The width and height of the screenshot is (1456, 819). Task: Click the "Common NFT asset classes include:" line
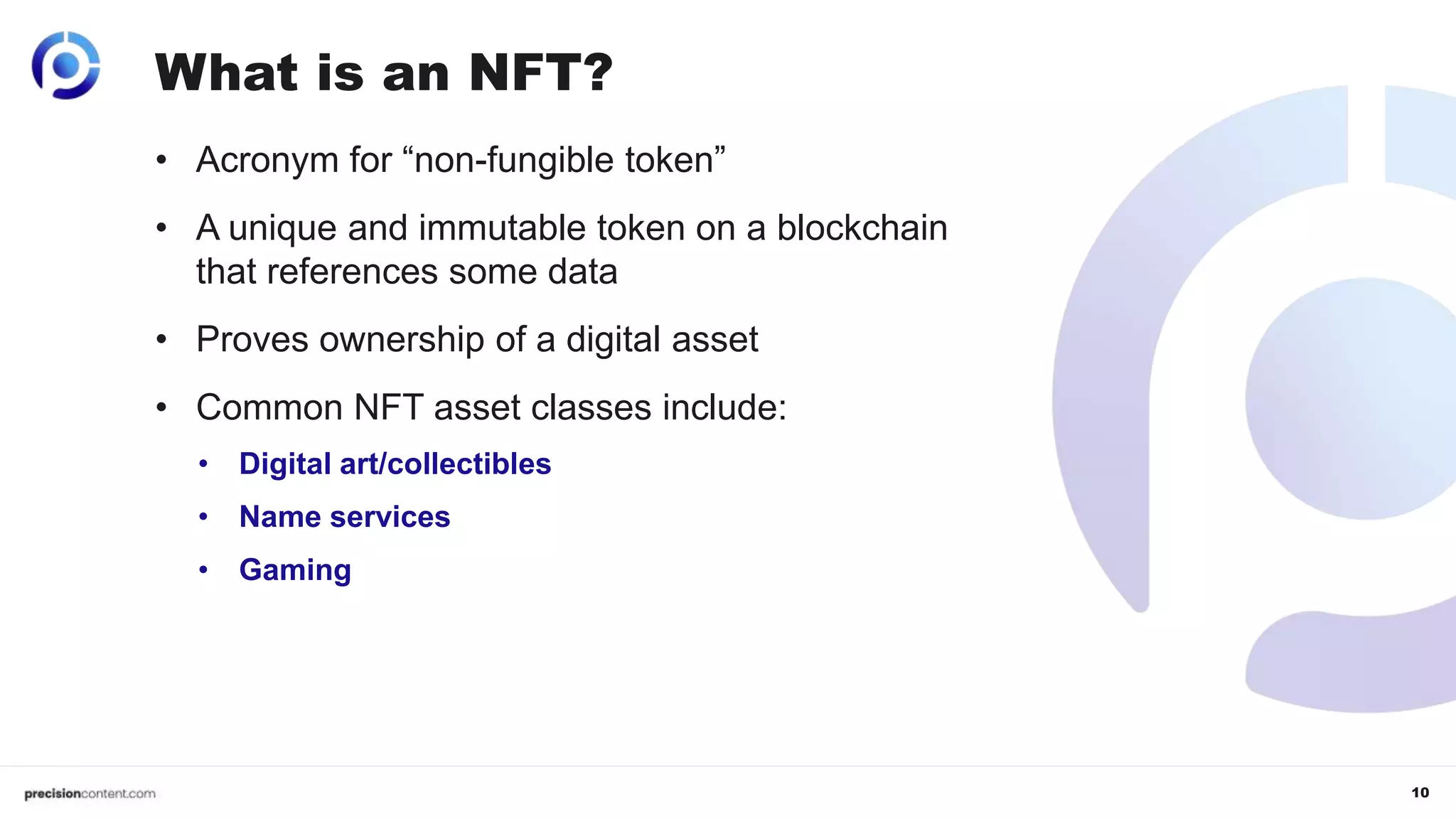[491, 407]
